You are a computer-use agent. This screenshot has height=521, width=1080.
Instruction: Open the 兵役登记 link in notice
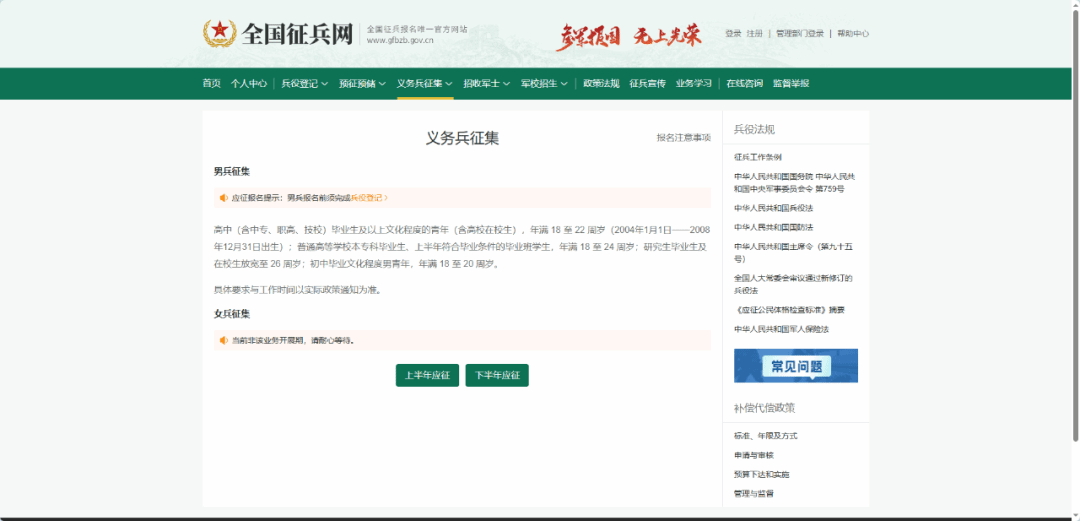(x=366, y=198)
